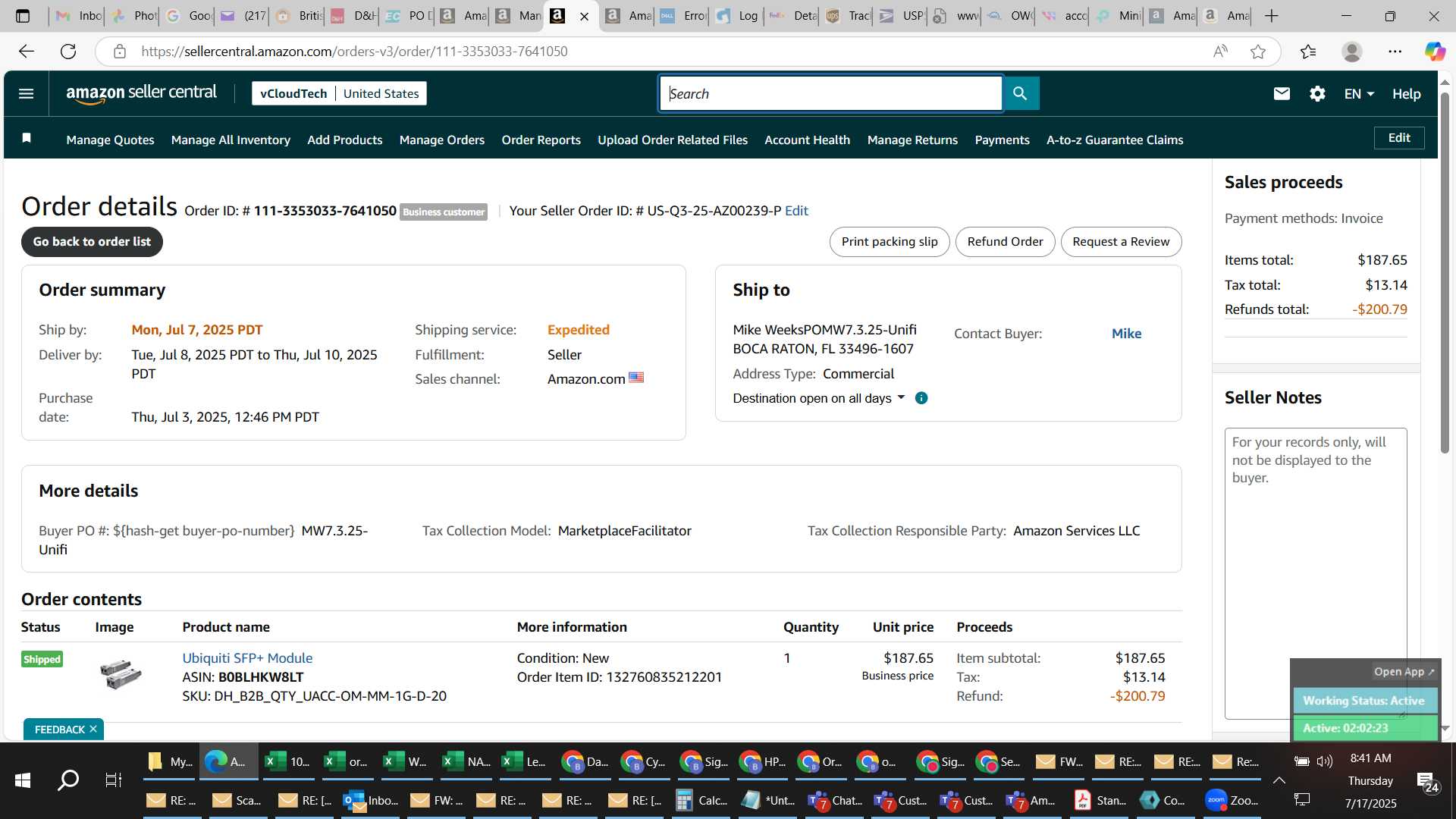Click the Refund Order button

click(x=1005, y=241)
